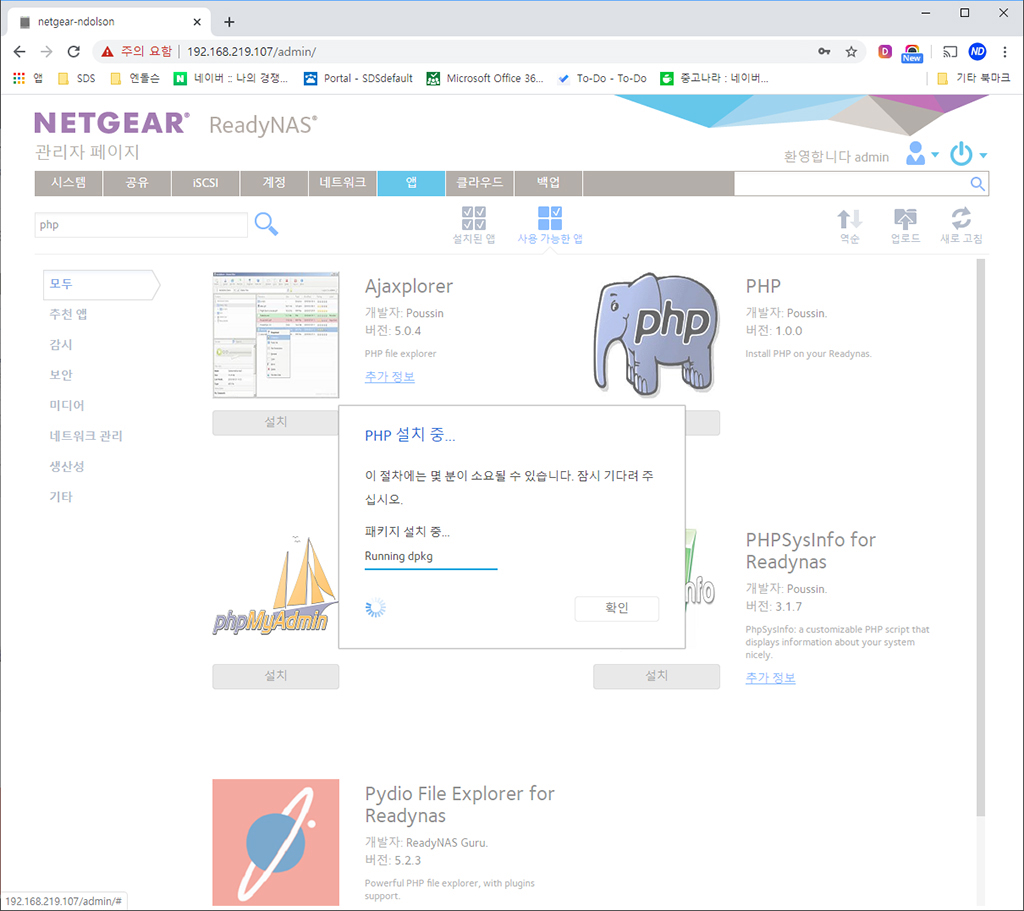This screenshot has width=1024, height=911.
Task: Open the Microsoft Office 36... bookmark
Action: 485,78
